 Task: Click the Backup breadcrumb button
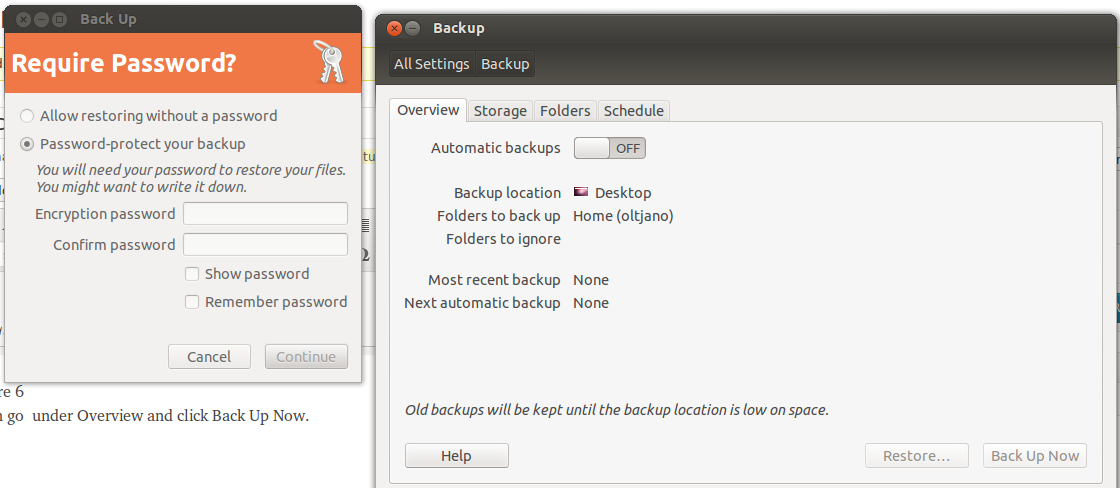505,64
